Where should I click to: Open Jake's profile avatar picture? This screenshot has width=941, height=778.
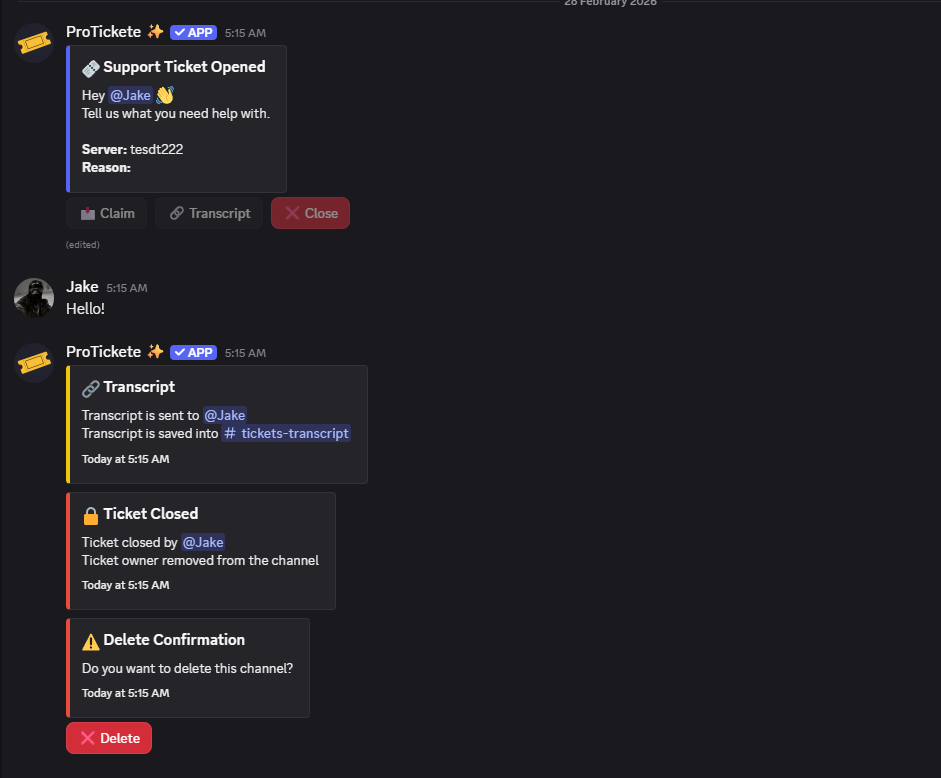coord(34,298)
